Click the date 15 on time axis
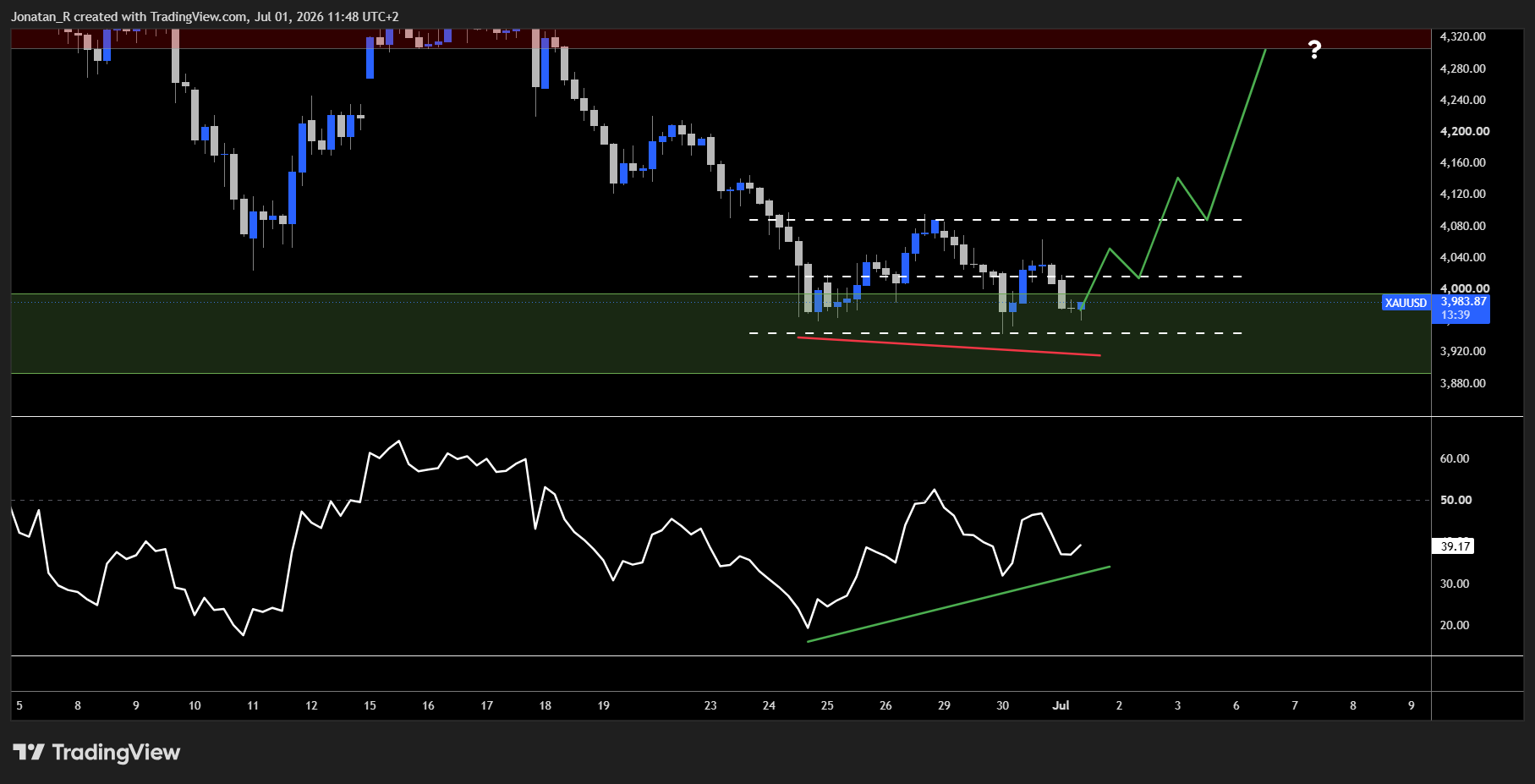The width and height of the screenshot is (1535, 784). pos(370,705)
